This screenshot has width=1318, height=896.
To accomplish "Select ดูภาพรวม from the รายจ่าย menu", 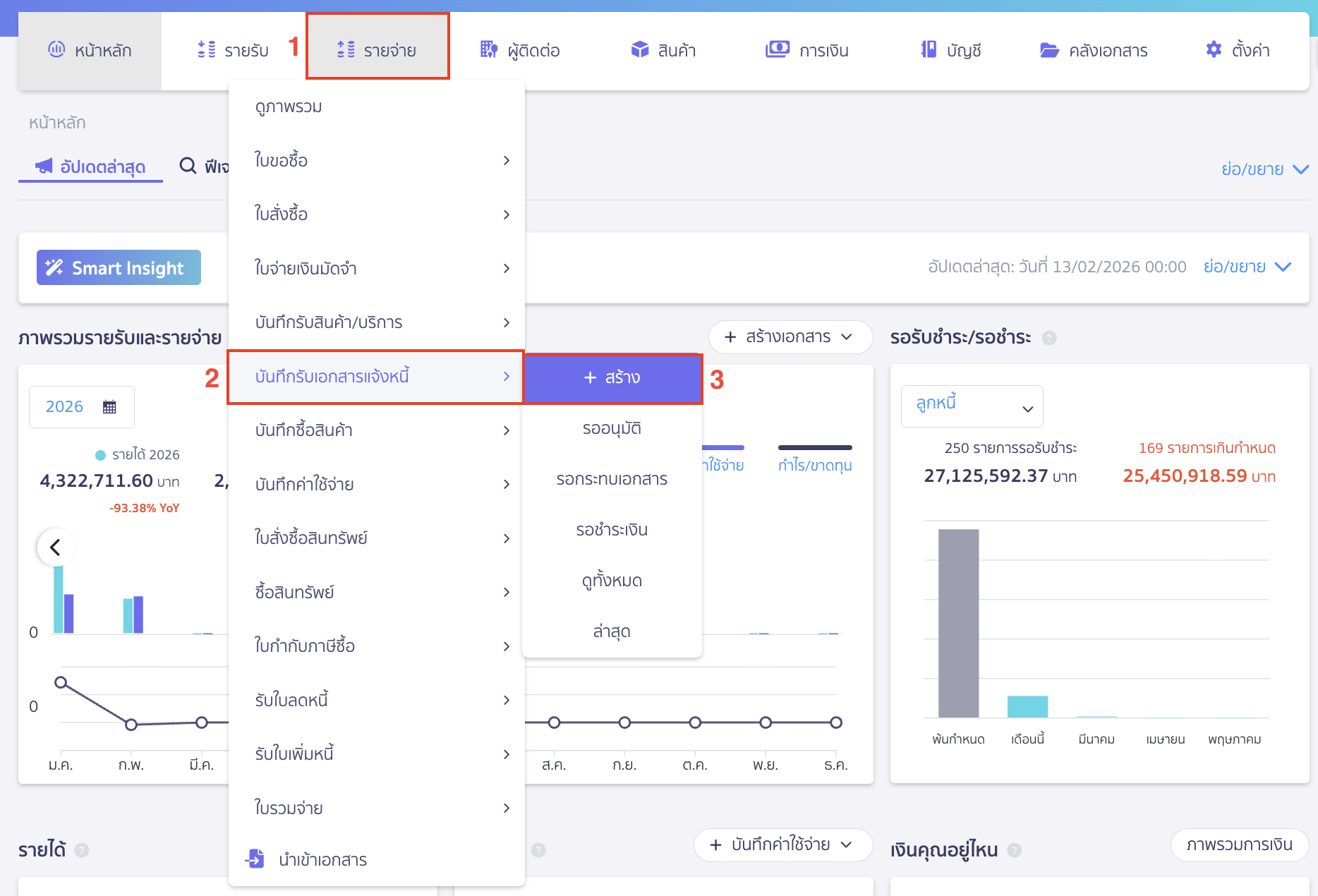I will click(289, 107).
